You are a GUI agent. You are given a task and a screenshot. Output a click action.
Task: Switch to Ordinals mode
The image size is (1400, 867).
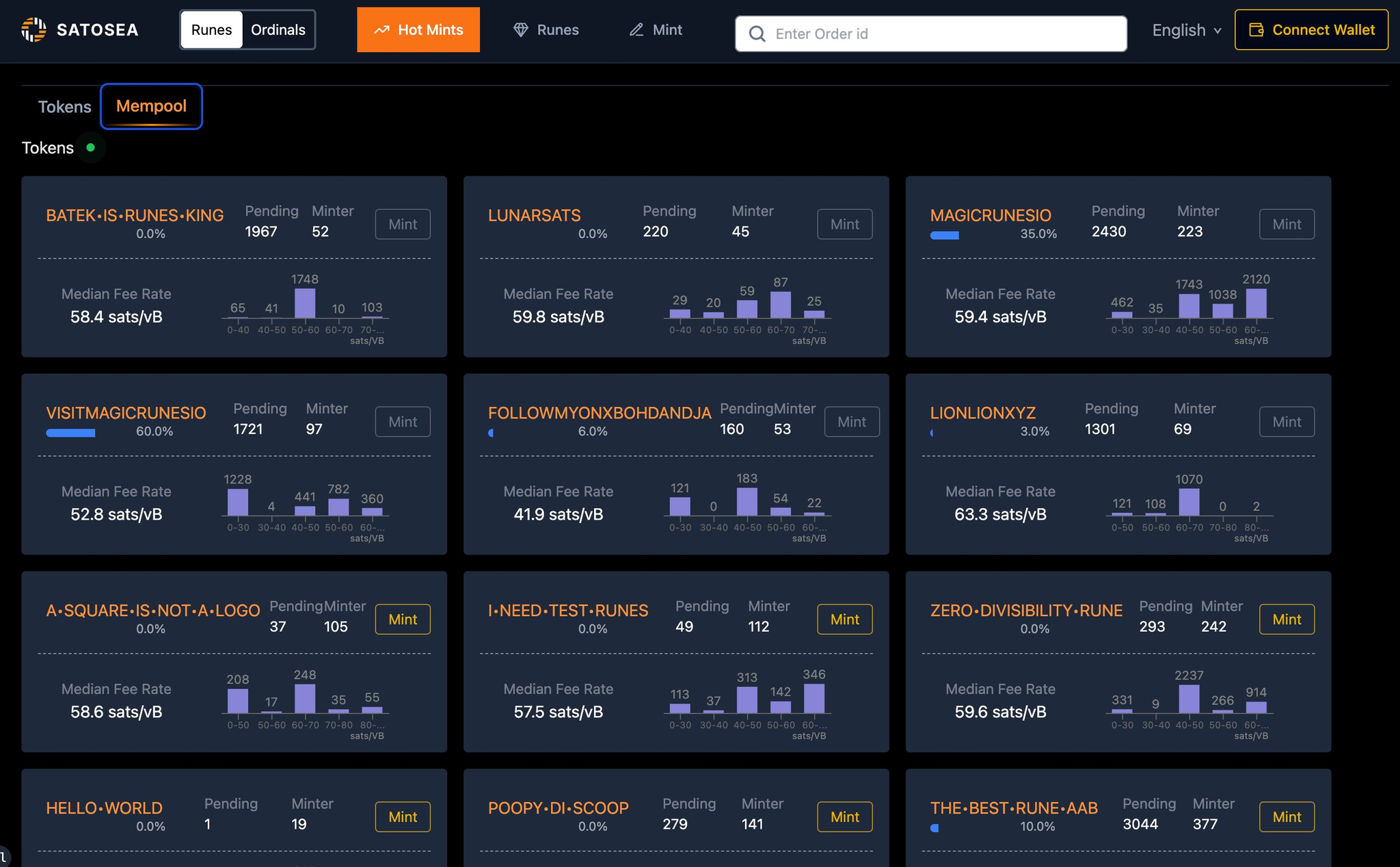coord(278,29)
